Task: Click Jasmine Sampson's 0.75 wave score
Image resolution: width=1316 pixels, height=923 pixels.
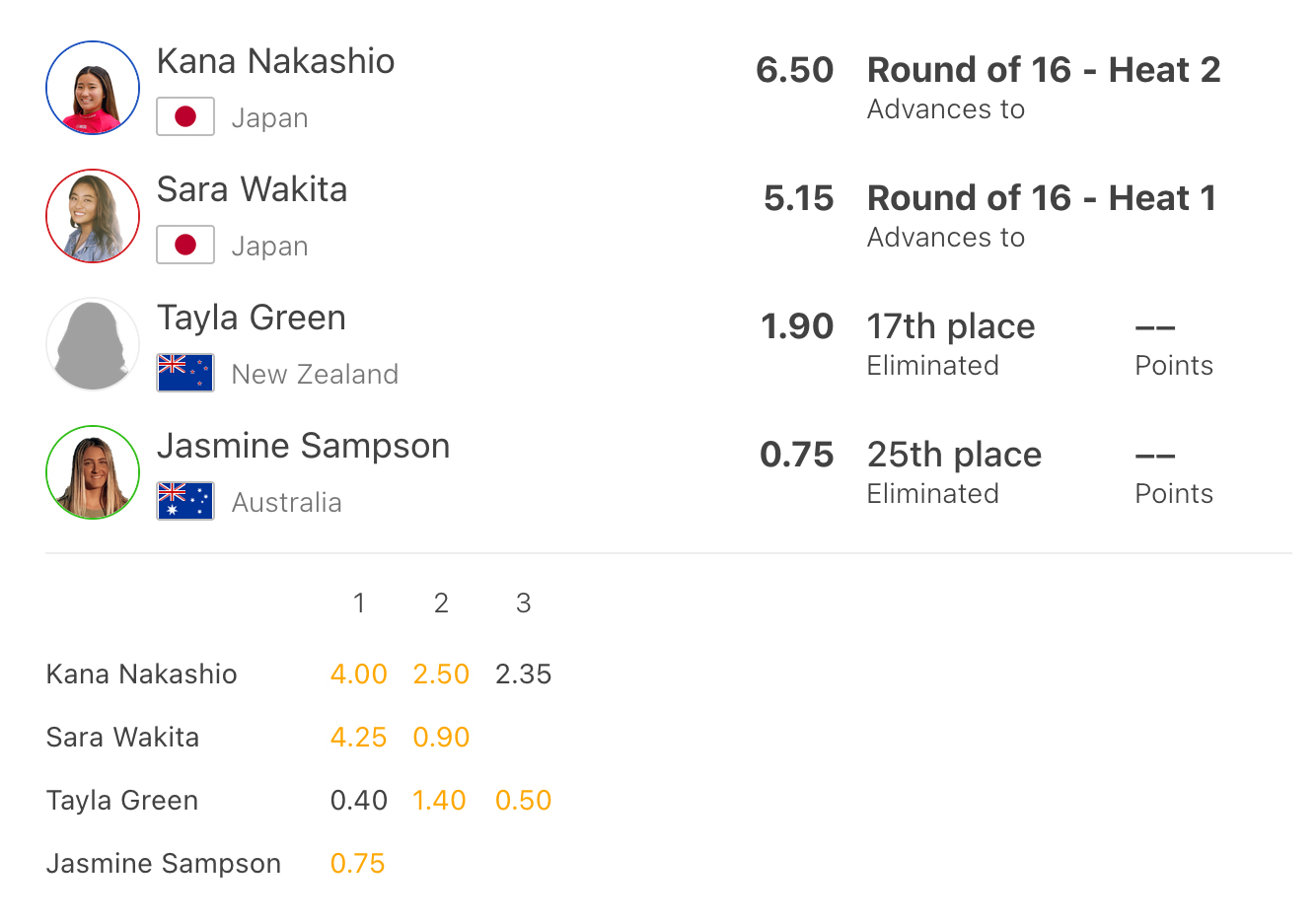Action: pyautogui.click(x=357, y=864)
